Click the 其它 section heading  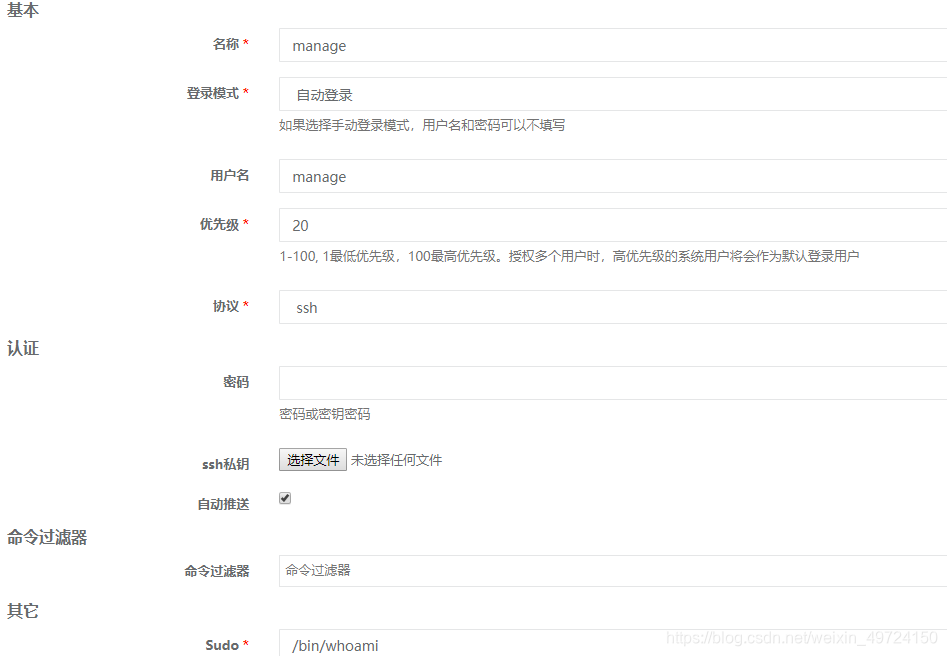coord(23,611)
